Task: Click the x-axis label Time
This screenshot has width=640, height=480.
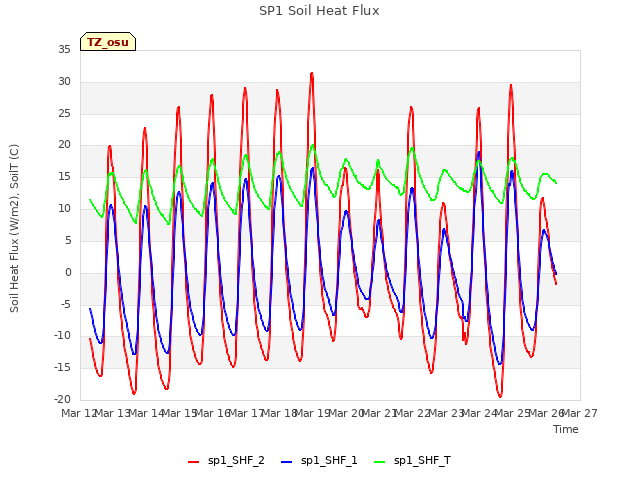Action: 566,429
